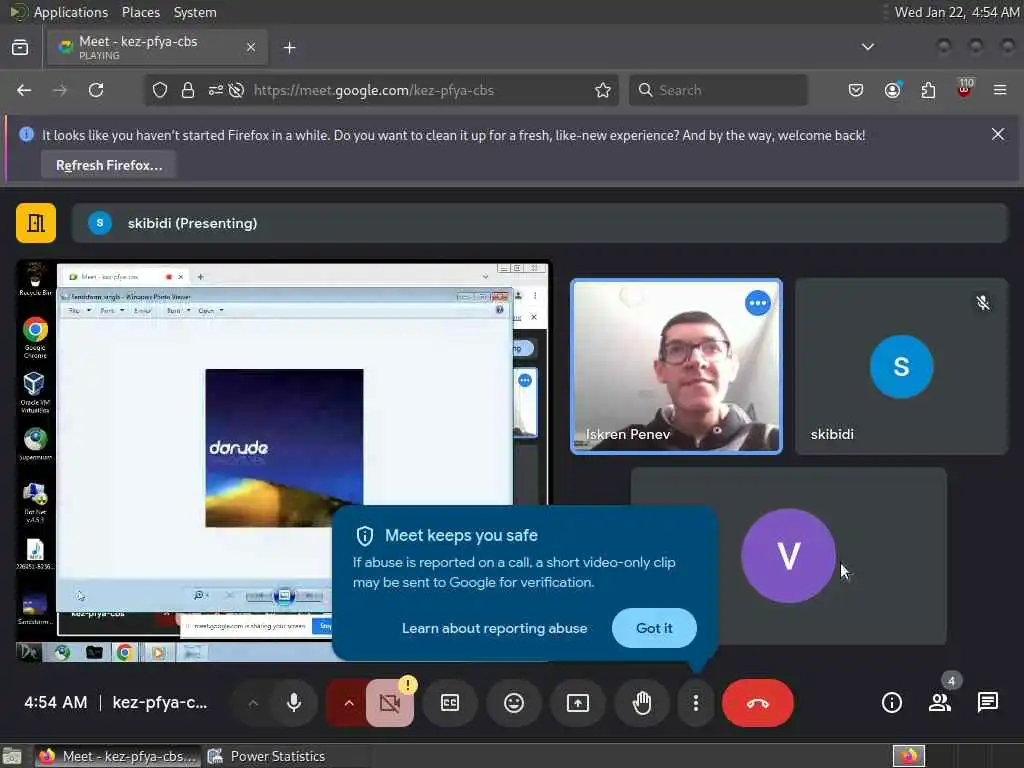1024x768 pixels.
Task: Open Learn about reporting abuse link
Action: 494,628
